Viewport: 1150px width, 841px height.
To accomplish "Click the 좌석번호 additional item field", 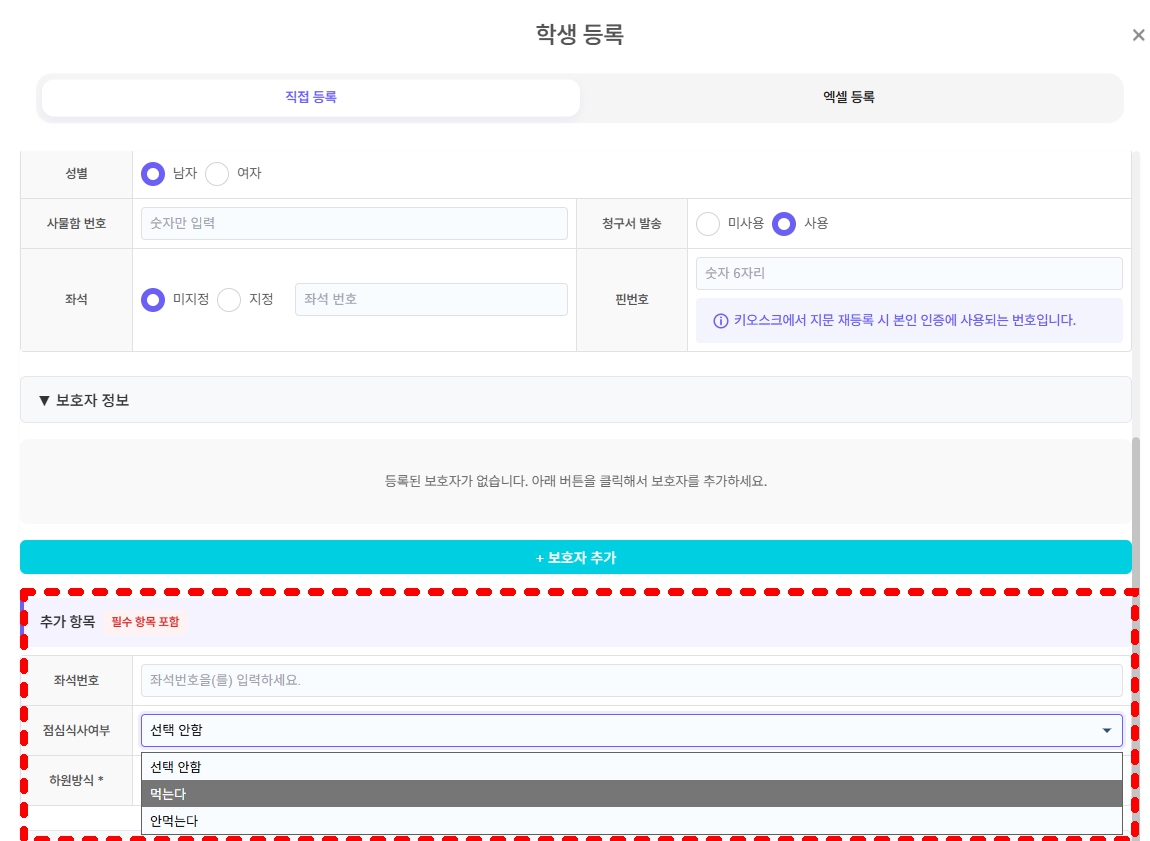I will (x=632, y=680).
